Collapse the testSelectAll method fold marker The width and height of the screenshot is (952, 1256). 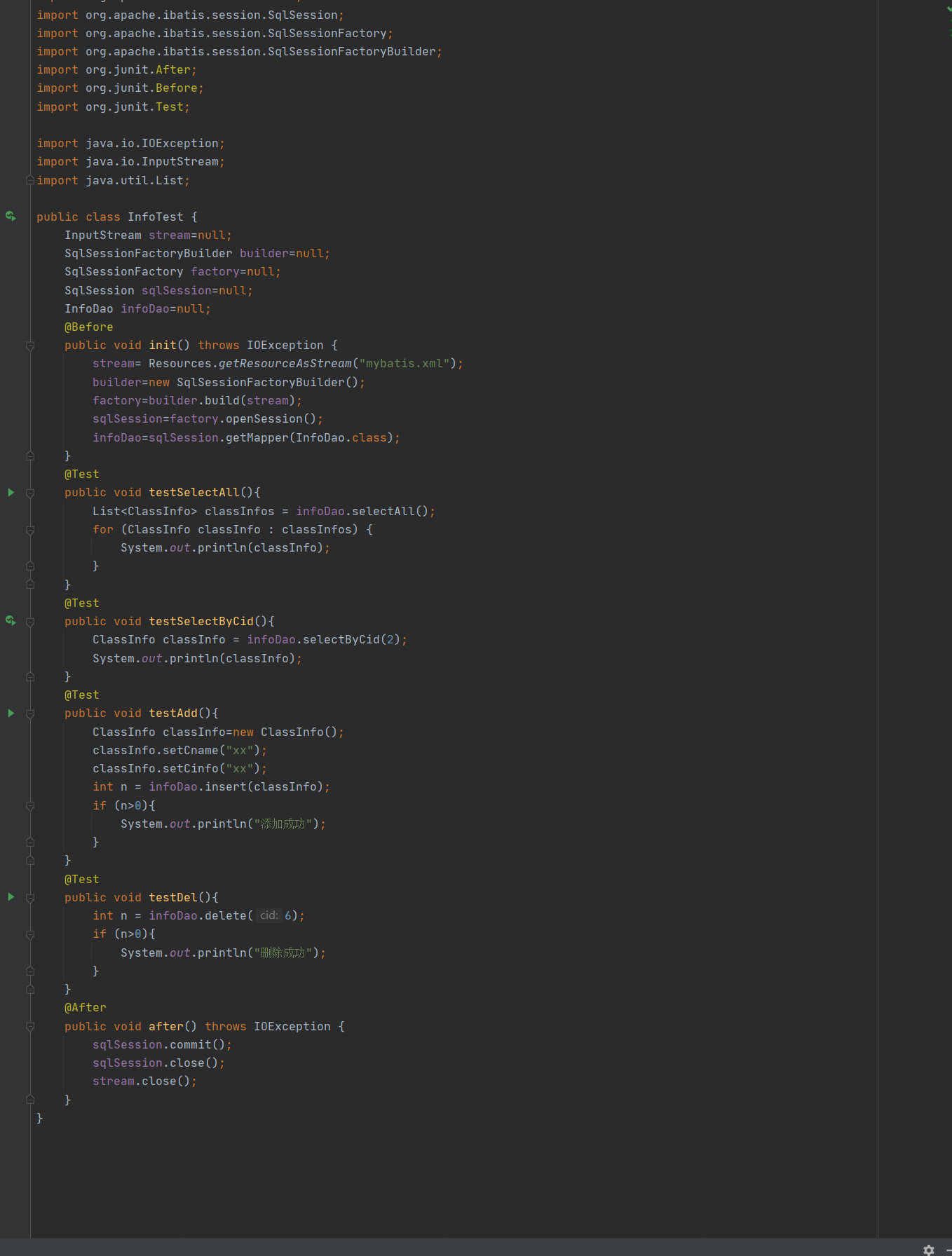tap(30, 493)
